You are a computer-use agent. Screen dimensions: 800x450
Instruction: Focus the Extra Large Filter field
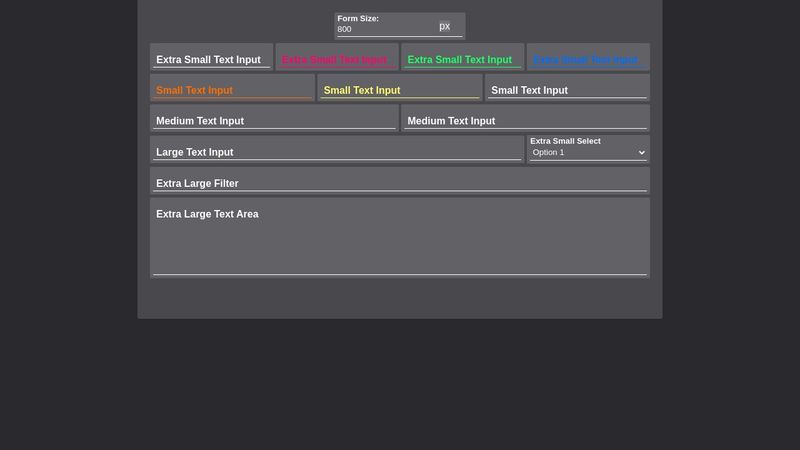click(x=399, y=183)
